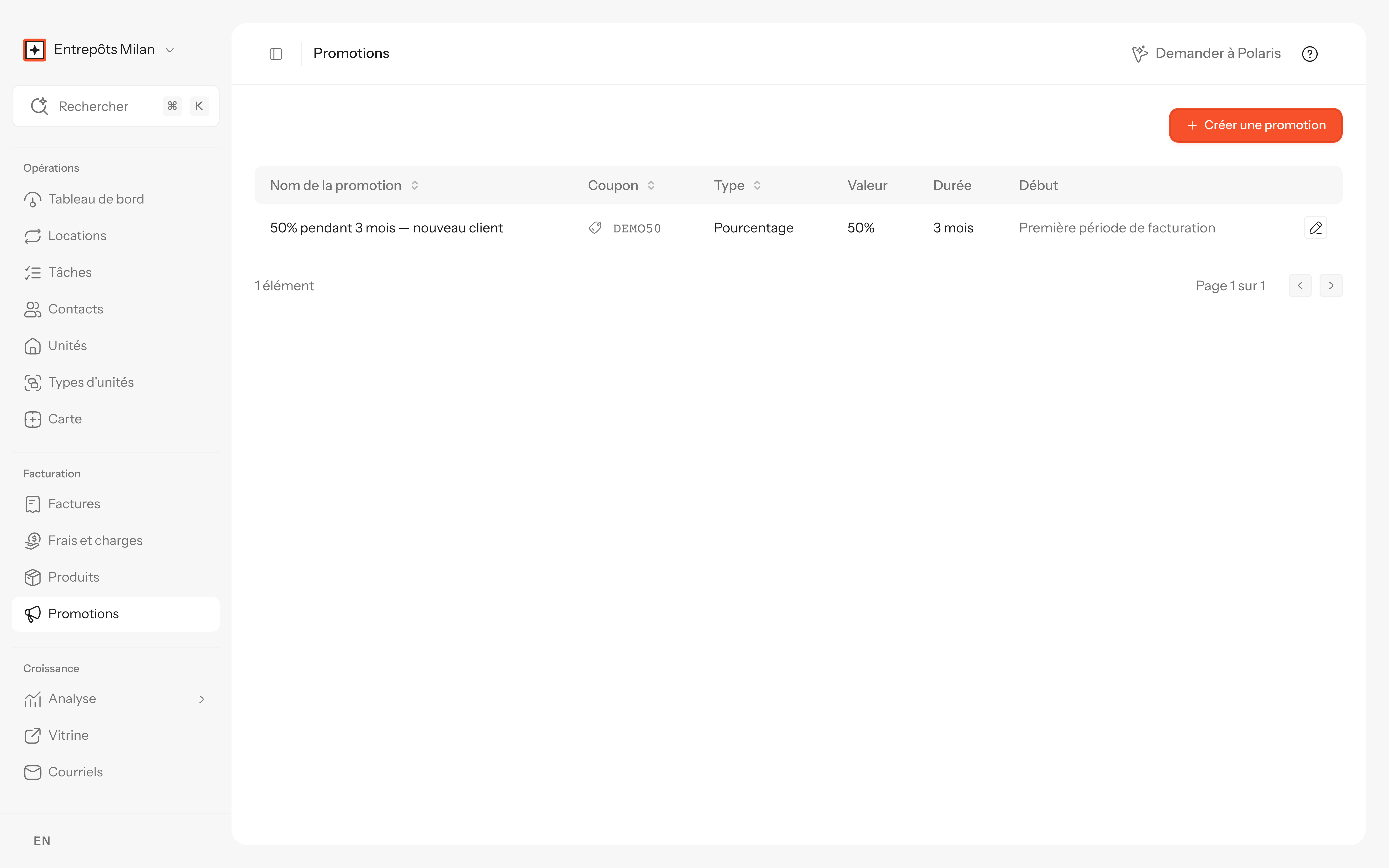Click 'Première période de facturation' cell
Image resolution: width=1389 pixels, height=868 pixels.
1117,228
